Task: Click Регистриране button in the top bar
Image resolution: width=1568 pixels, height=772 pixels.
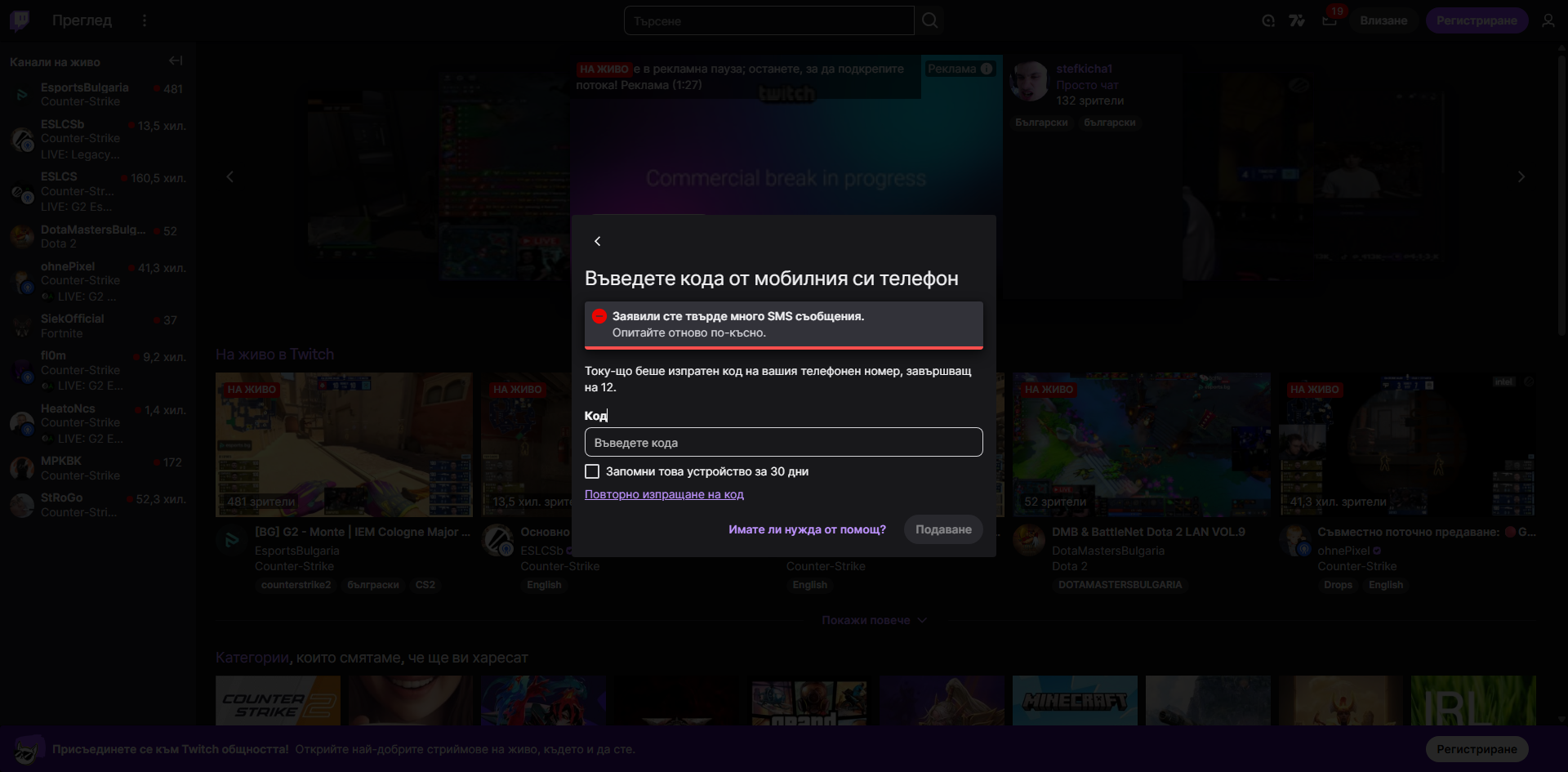Action: click(1477, 20)
